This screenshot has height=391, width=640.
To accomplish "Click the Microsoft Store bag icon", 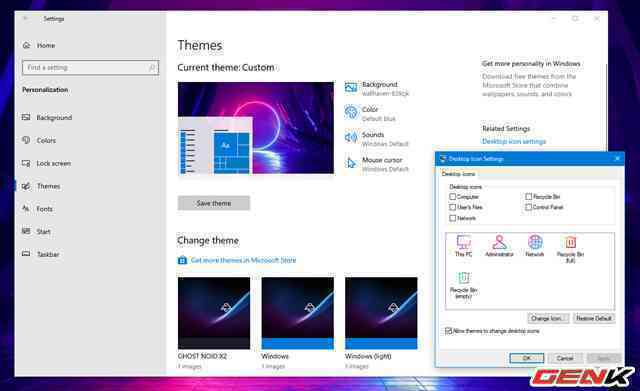I will (182, 260).
